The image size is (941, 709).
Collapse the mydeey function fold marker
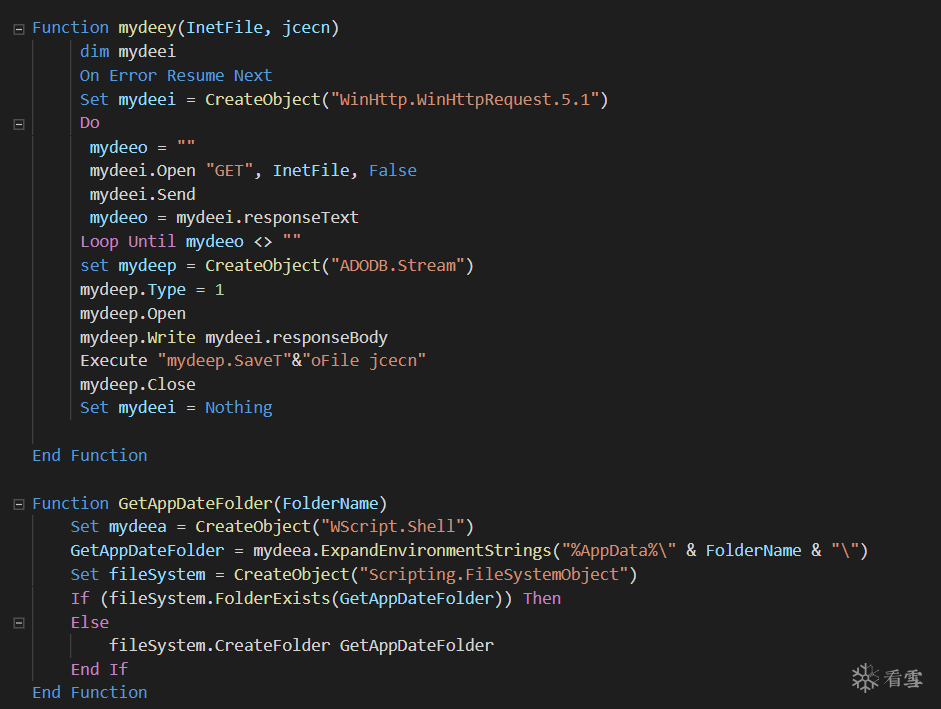[x=19, y=29]
